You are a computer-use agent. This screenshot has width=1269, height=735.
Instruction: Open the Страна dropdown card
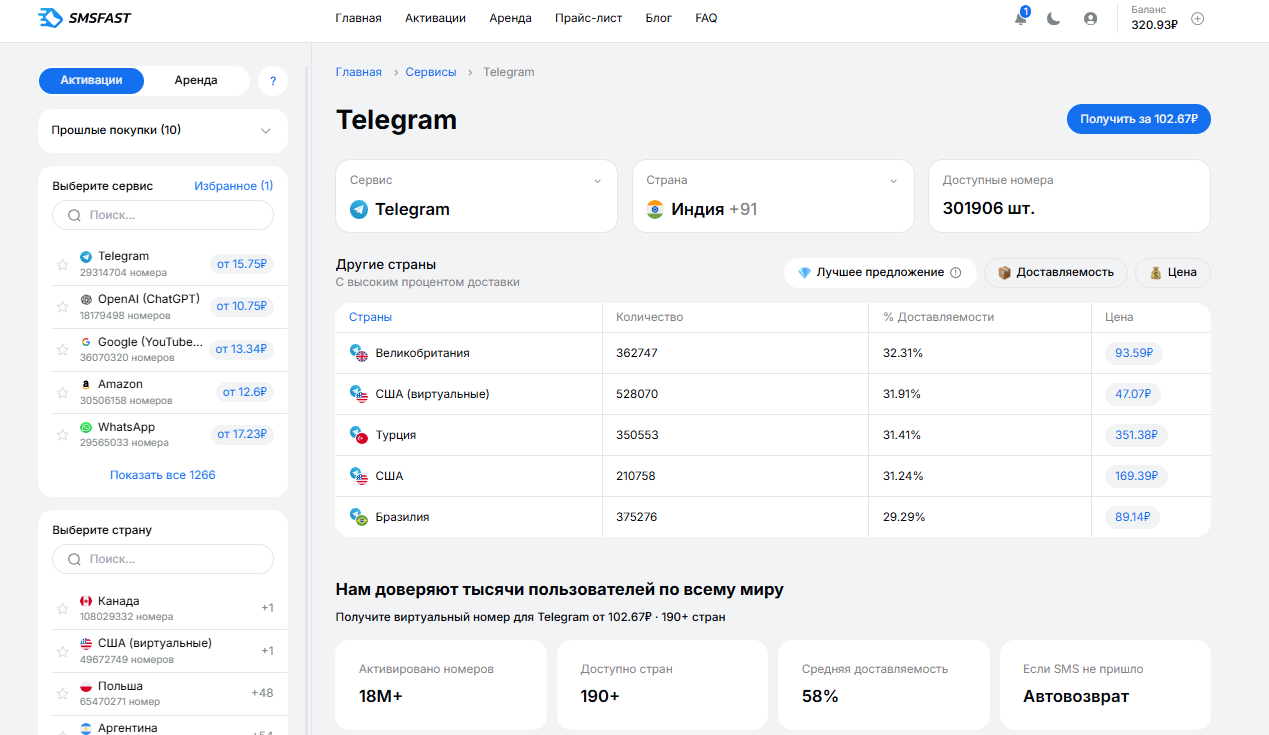[x=773, y=196]
